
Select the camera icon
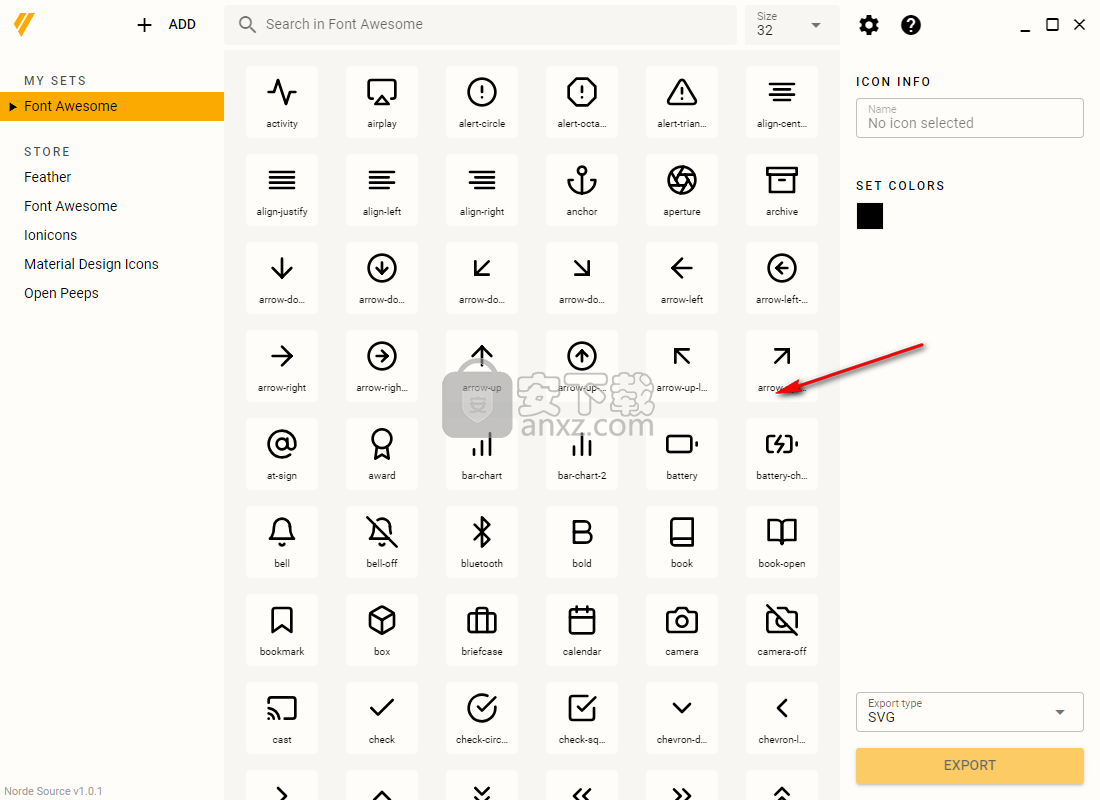tap(682, 629)
